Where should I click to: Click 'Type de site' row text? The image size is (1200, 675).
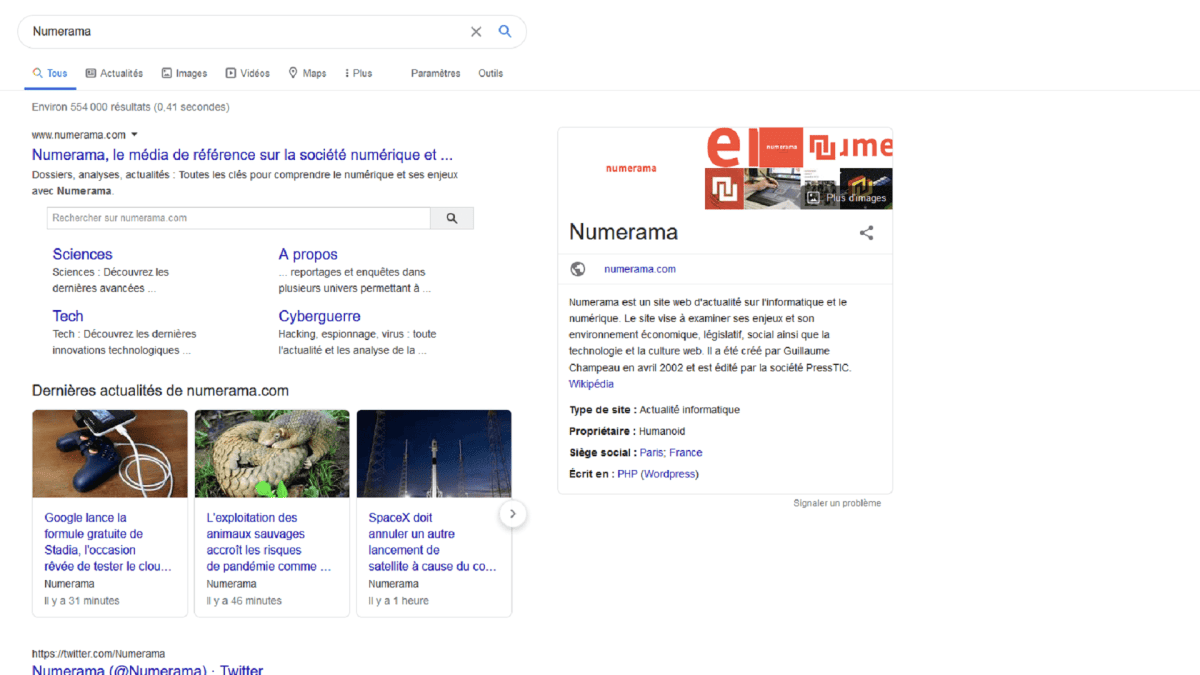(x=654, y=410)
